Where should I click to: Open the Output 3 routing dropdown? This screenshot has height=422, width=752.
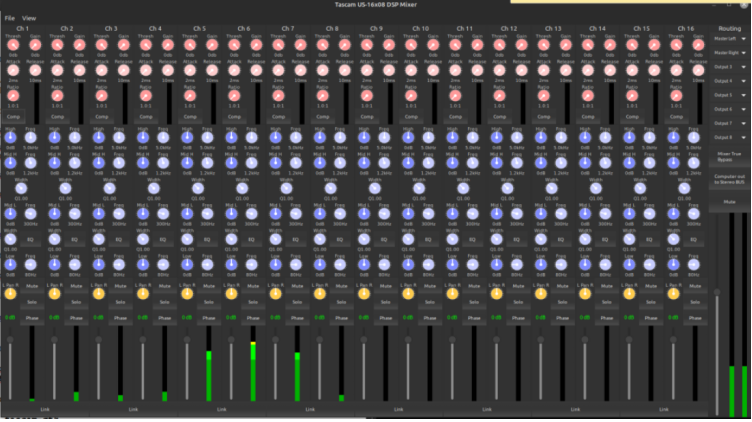(x=729, y=67)
